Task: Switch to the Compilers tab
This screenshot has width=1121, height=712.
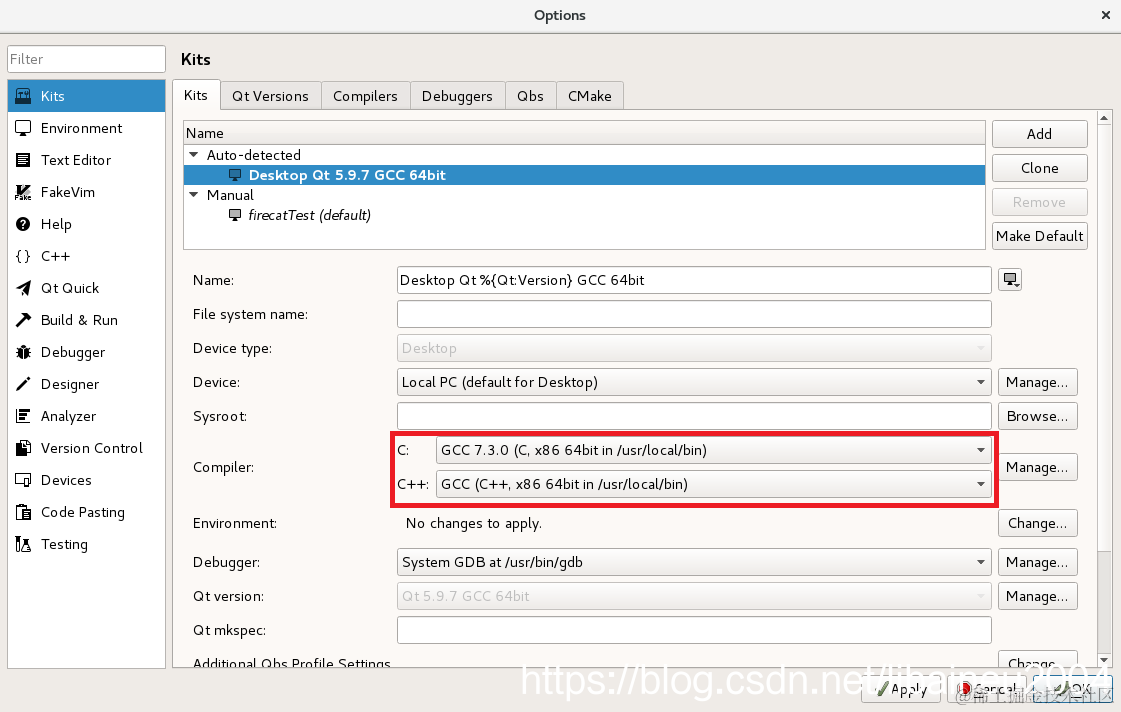Action: (x=365, y=96)
